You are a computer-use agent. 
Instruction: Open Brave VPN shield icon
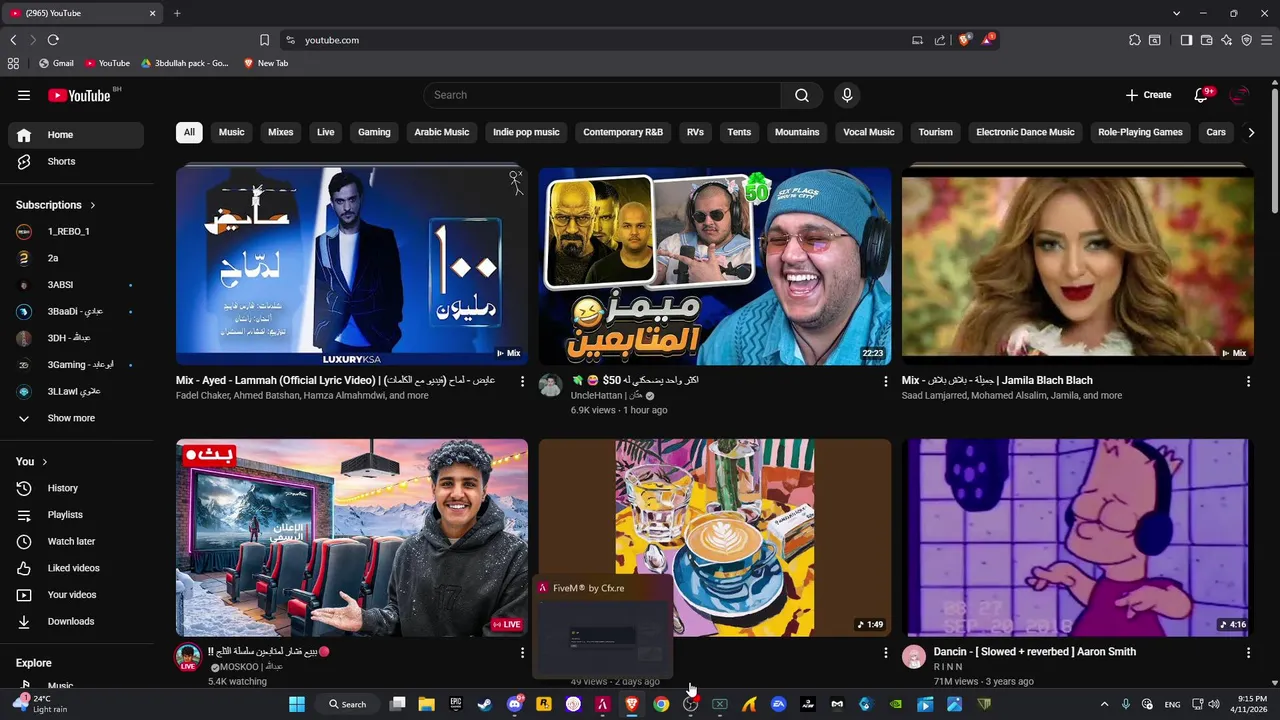click(x=1247, y=40)
